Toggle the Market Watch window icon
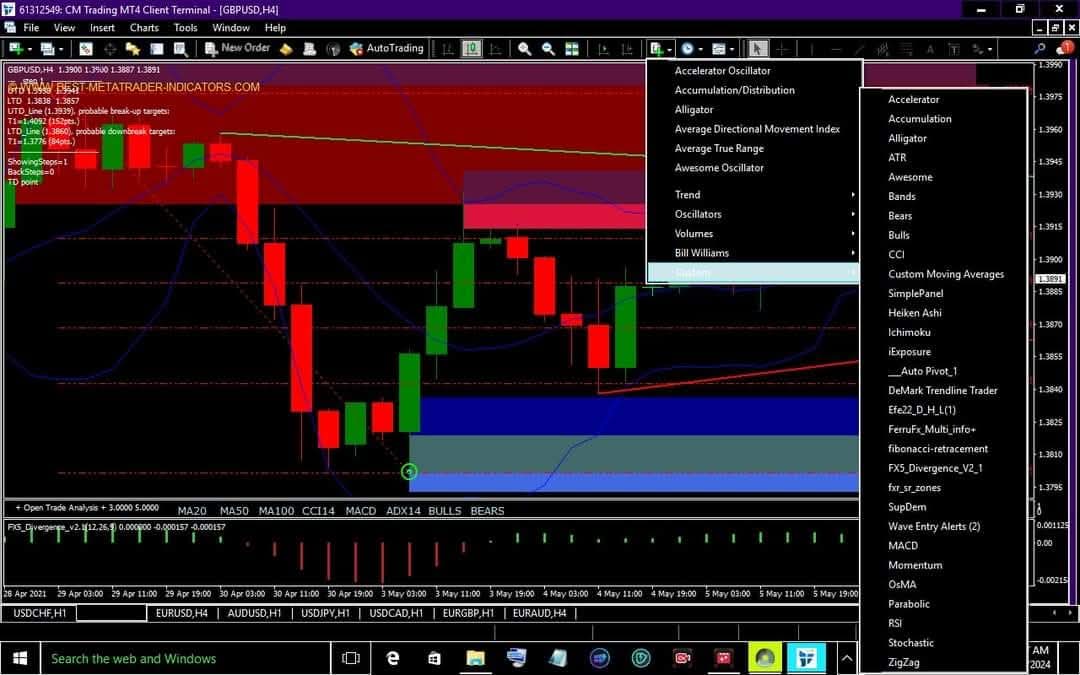This screenshot has width=1080, height=675. coord(86,49)
